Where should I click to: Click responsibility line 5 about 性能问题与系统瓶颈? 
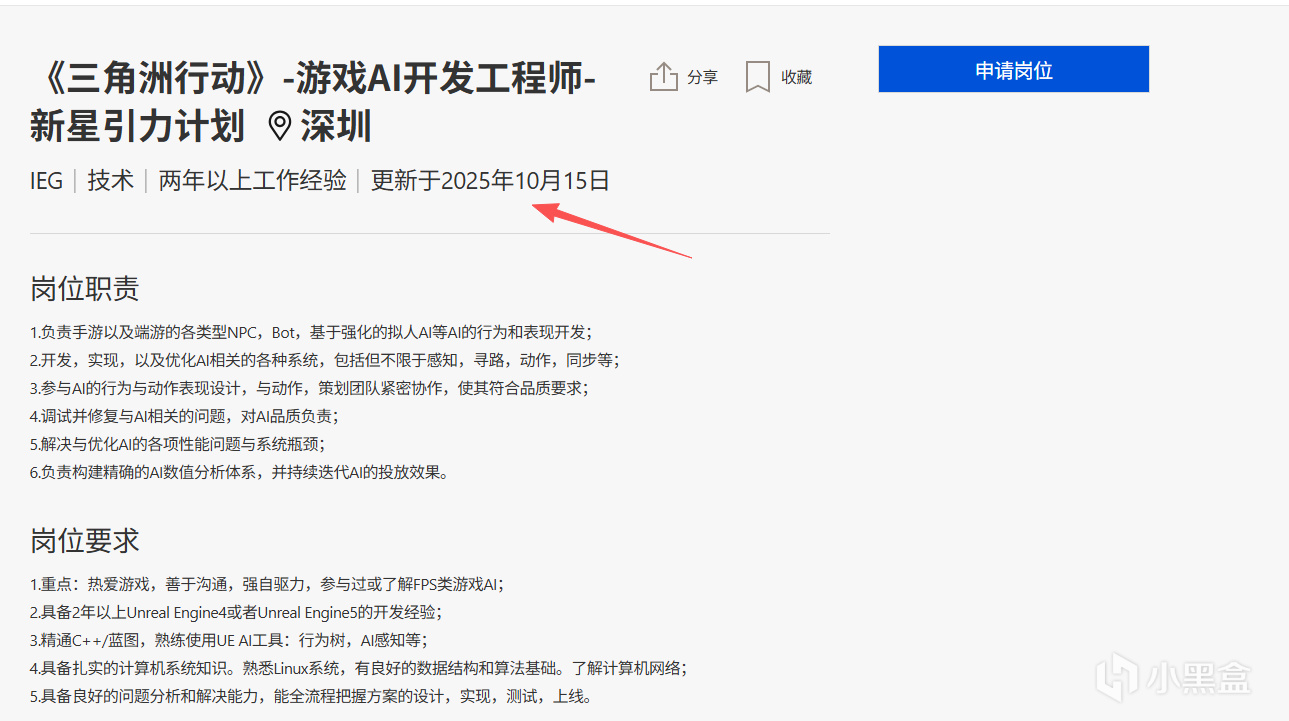click(x=177, y=444)
